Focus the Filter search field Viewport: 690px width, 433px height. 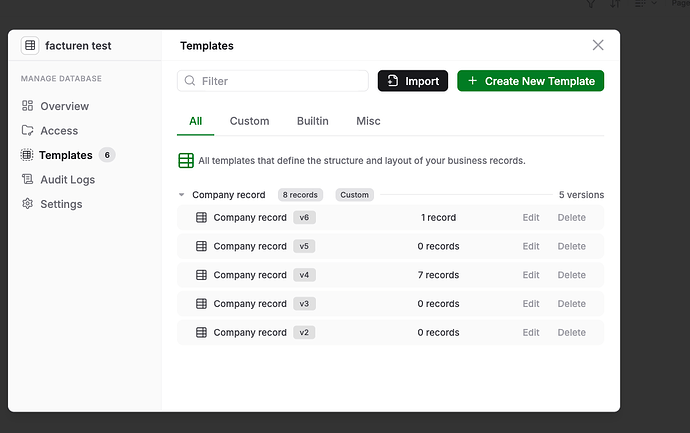pyautogui.click(x=280, y=81)
